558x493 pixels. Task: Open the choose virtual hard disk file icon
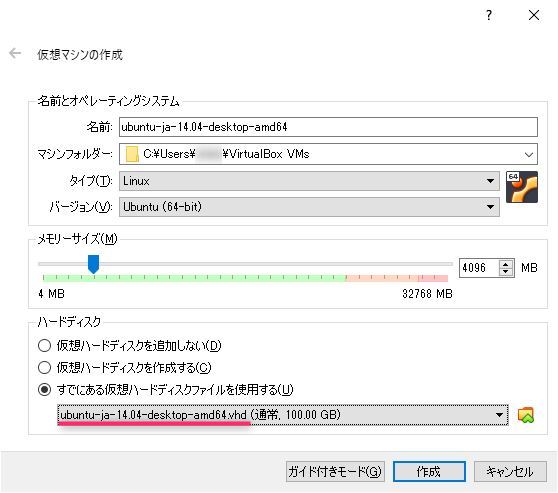526,415
